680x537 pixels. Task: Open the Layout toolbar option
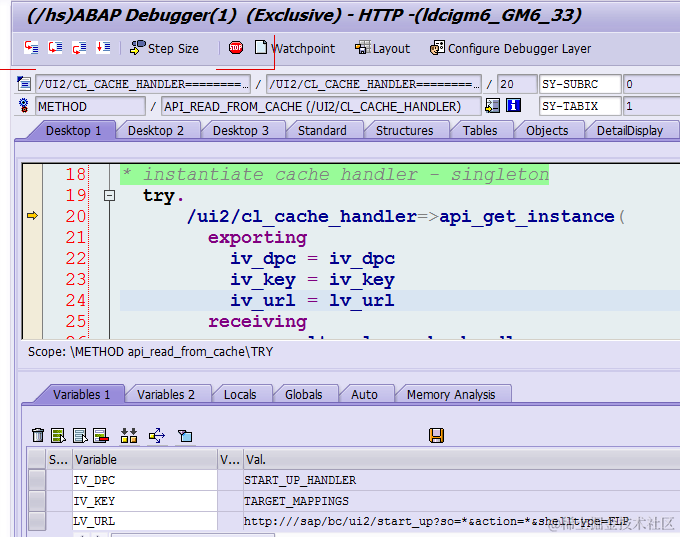click(382, 48)
